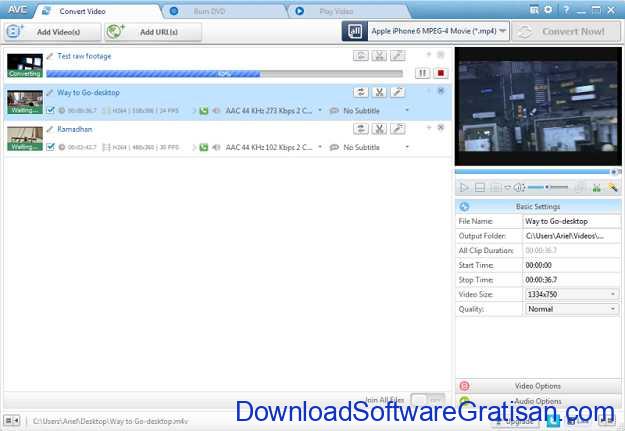
Task: Uncheck the Way to Go-desktop checkbox
Action: point(50,110)
